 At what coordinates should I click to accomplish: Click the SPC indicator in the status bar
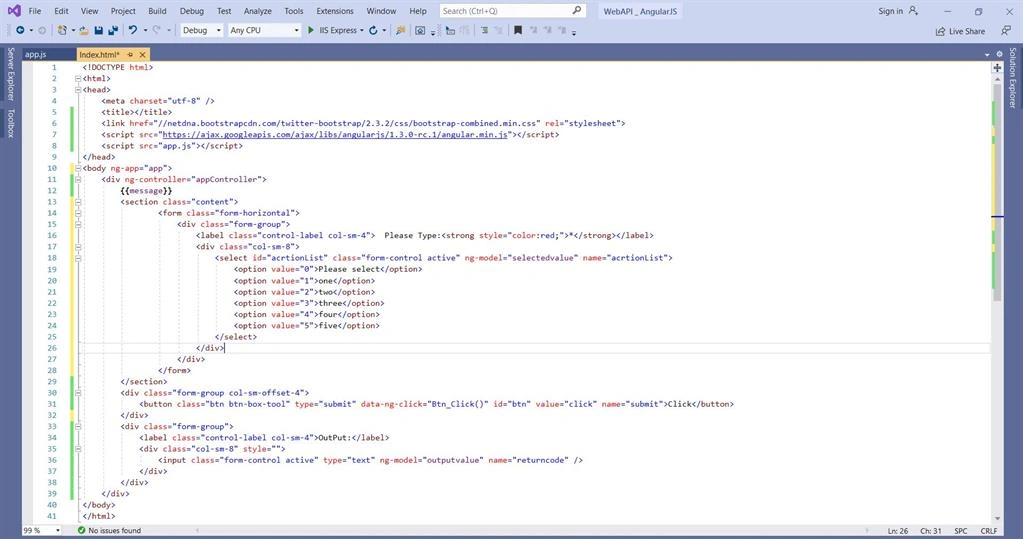click(960, 531)
